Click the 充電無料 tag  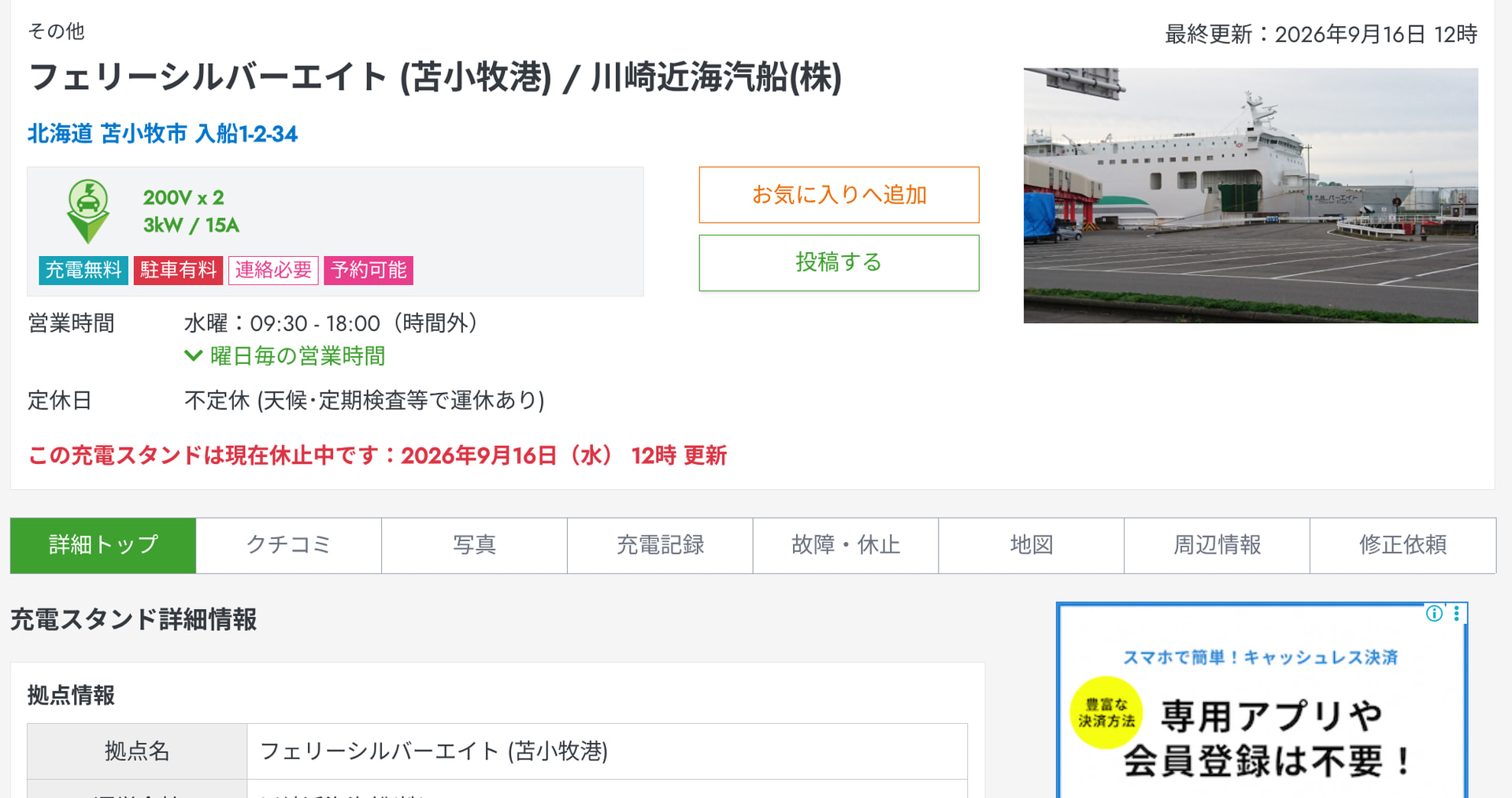[83, 270]
